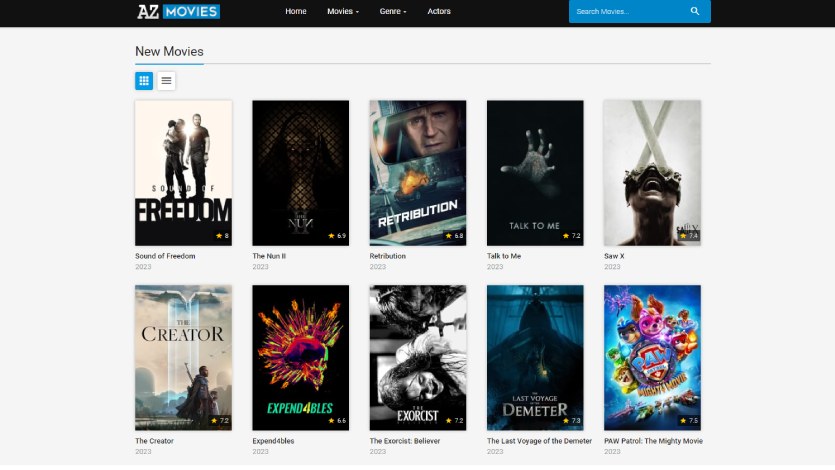Click the star rating badge on Saw X
Screen dimensions: 835x470
pyautogui.click(x=689, y=236)
